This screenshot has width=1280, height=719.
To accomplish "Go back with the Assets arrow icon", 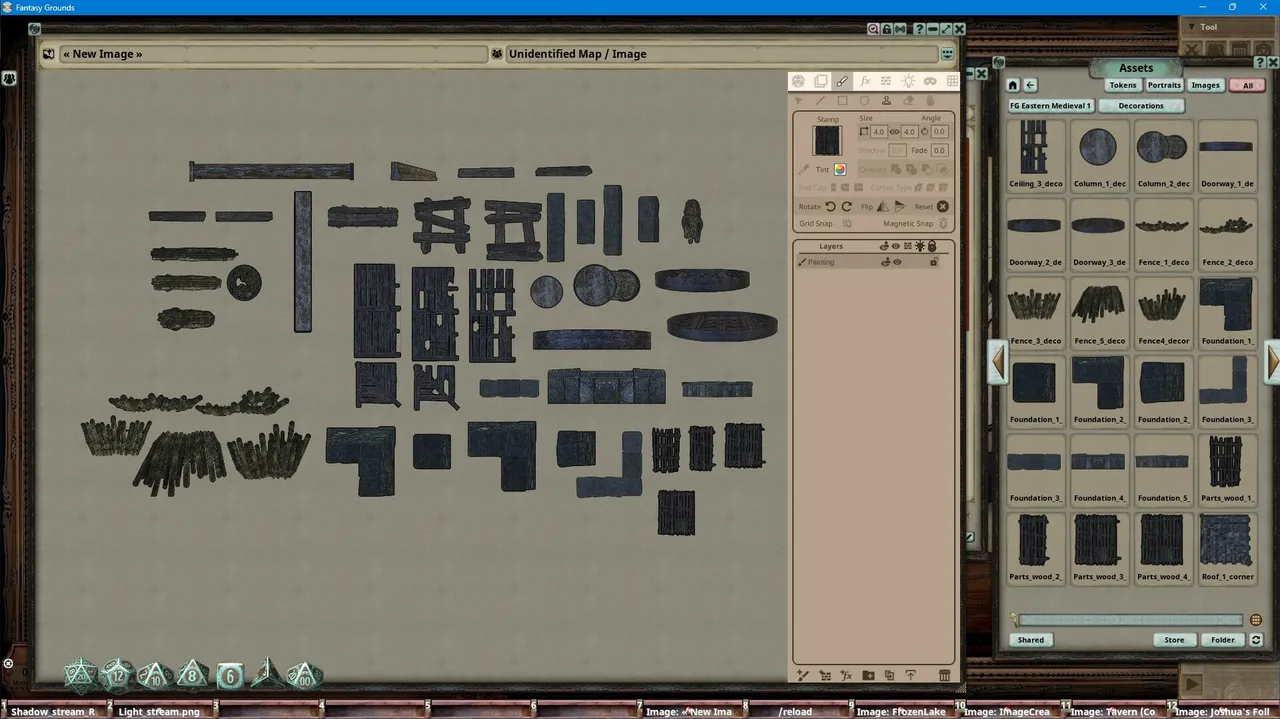I will pos(1030,85).
